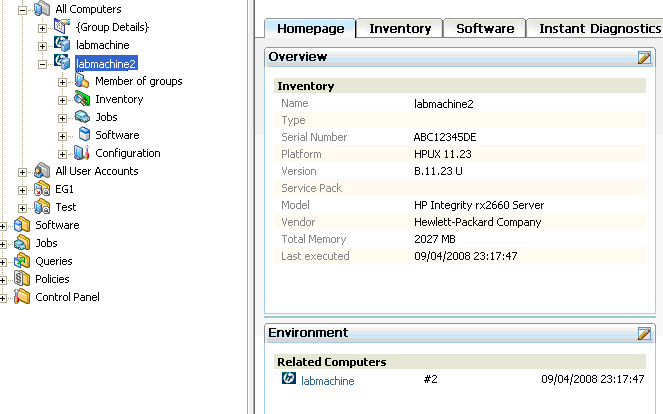
Task: Switch to the Homepage tab
Action: tap(310, 28)
